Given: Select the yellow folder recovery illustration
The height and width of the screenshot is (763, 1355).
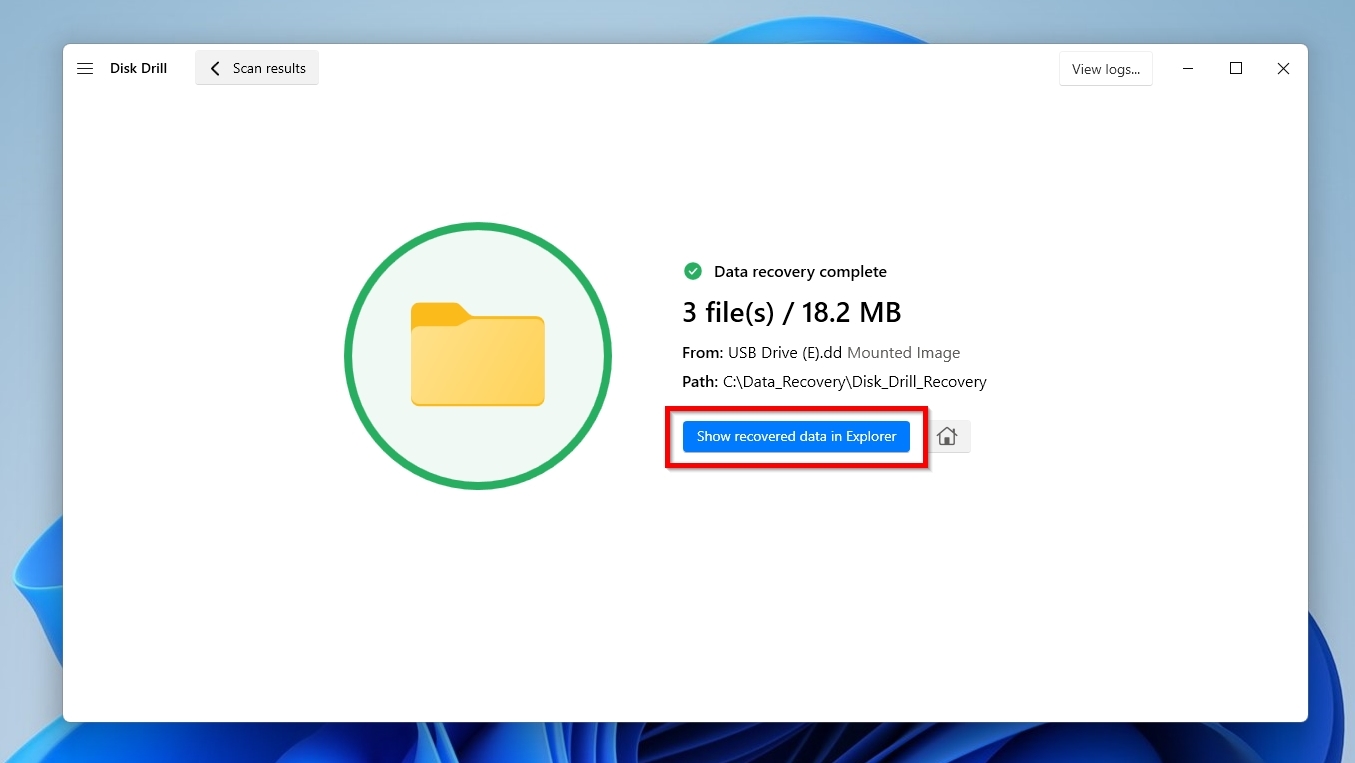Looking at the screenshot, I should (478, 356).
